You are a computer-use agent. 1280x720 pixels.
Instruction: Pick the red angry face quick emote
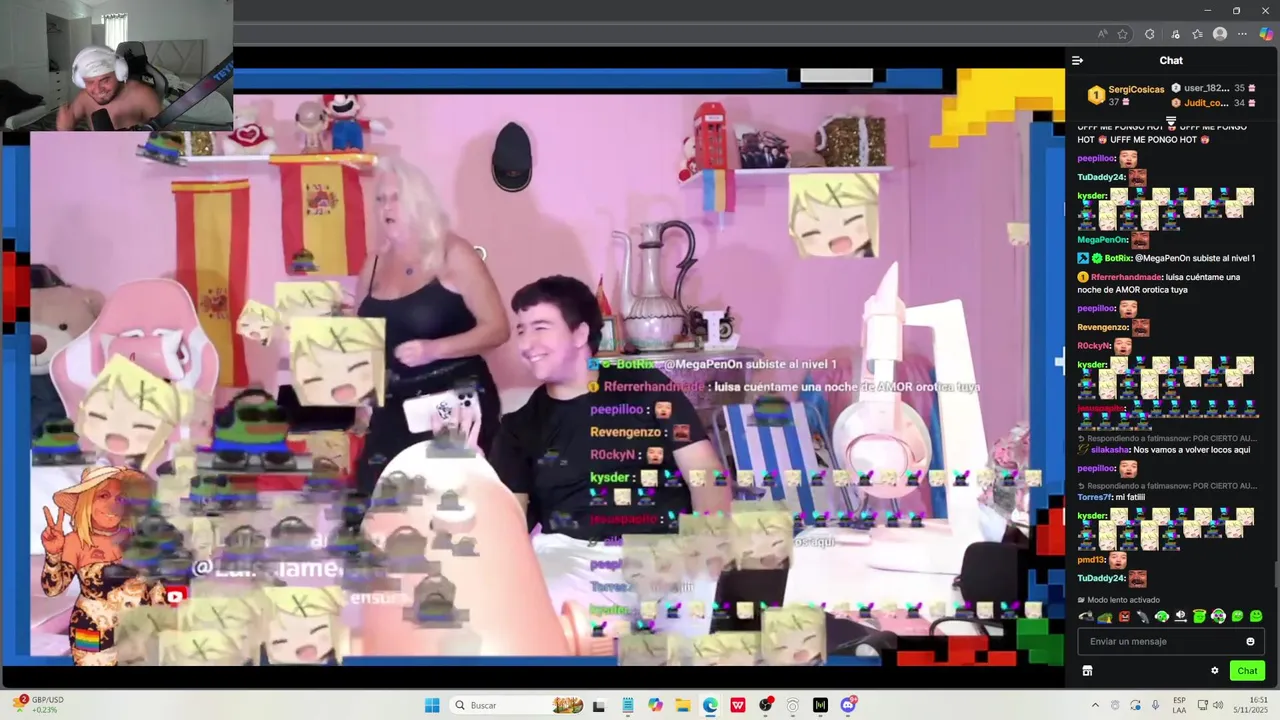[x=1124, y=617]
